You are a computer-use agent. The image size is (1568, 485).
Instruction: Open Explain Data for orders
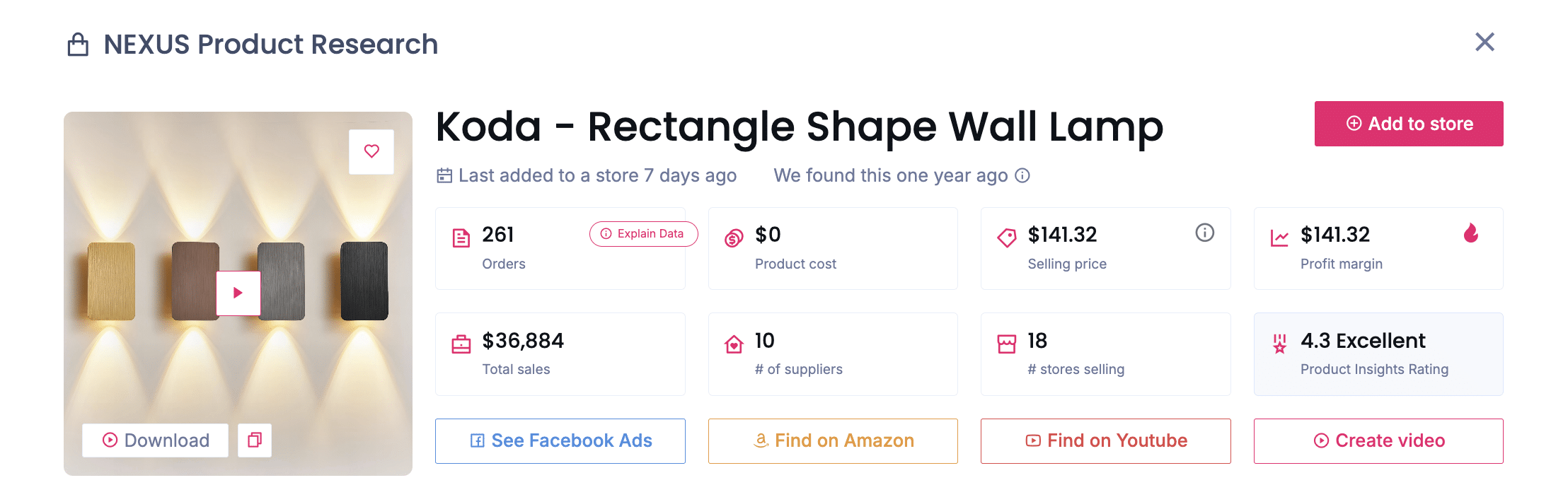point(642,234)
